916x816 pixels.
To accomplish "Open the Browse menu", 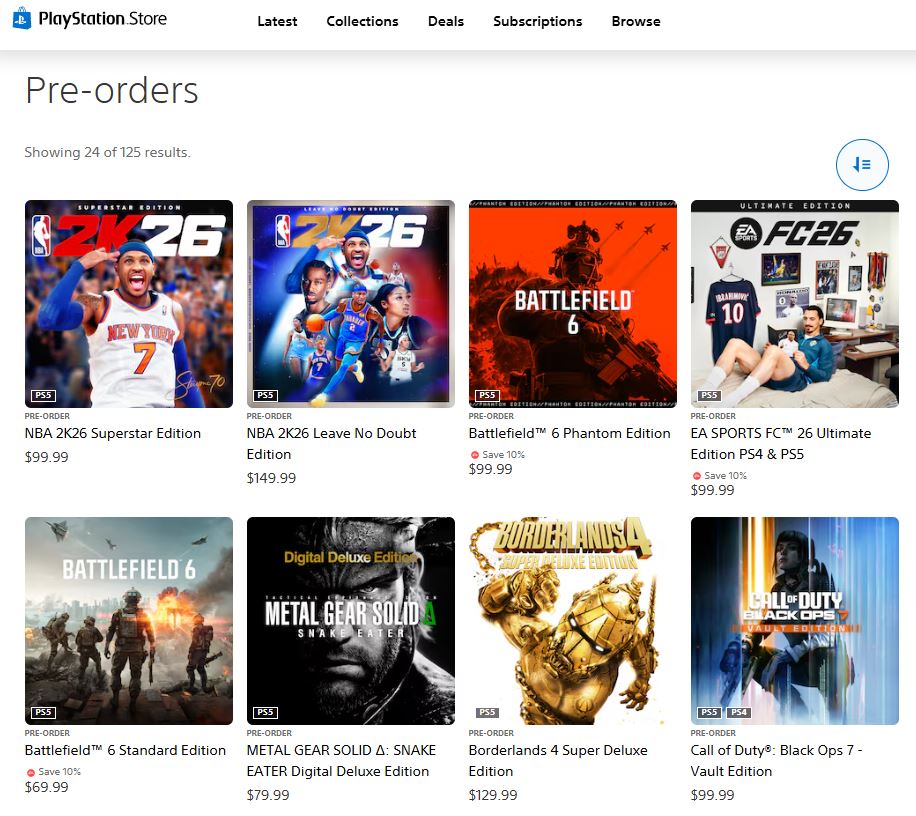I will click(x=636, y=22).
